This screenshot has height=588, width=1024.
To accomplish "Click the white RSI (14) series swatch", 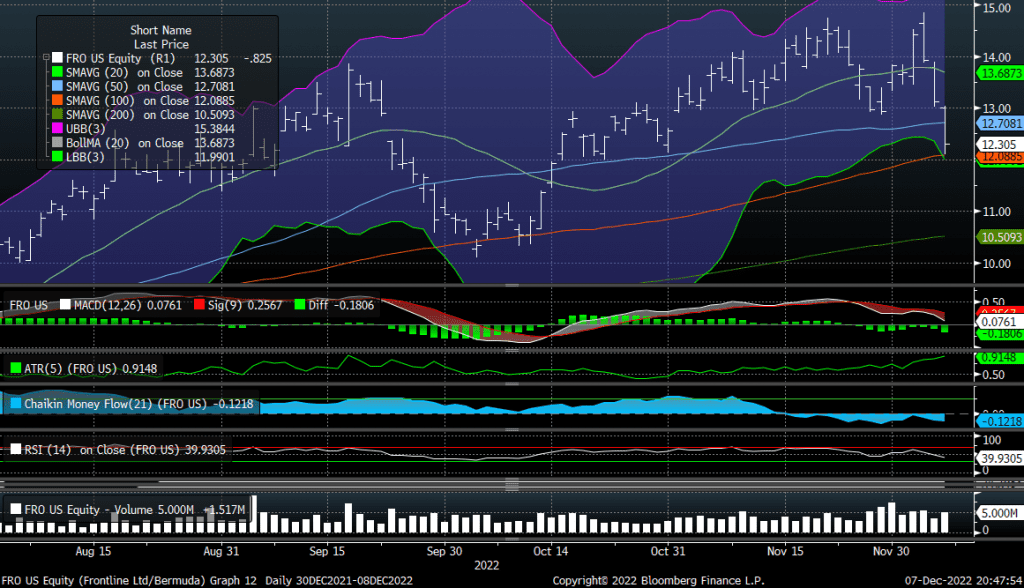I will [x=16, y=449].
